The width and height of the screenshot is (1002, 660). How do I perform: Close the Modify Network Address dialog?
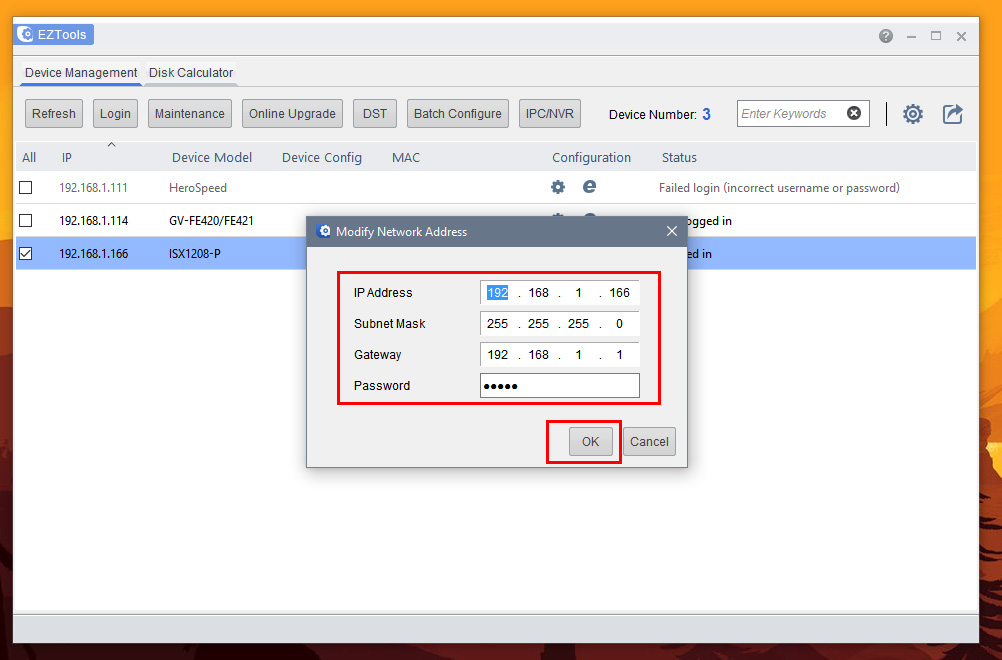(672, 231)
